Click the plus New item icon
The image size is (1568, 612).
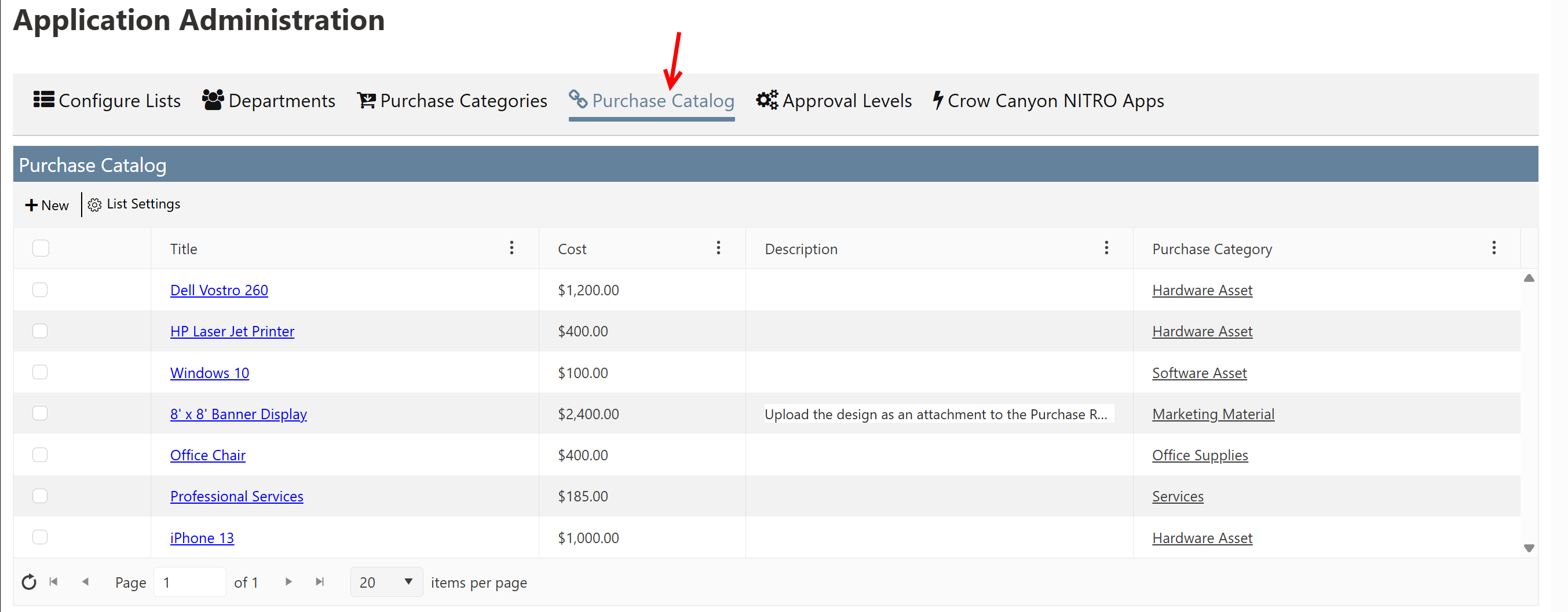point(31,206)
